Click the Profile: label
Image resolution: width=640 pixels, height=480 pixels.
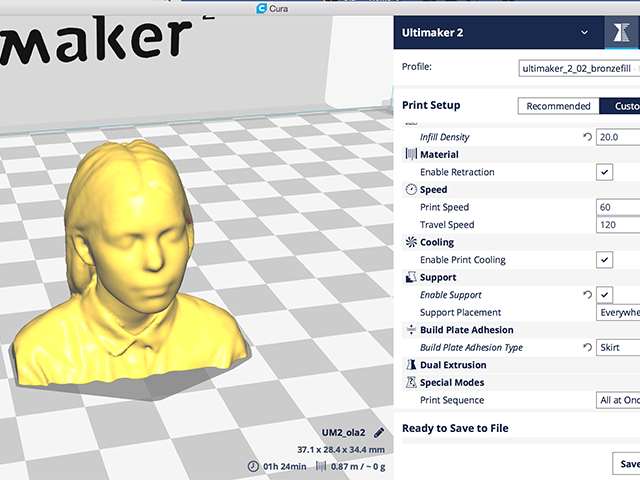click(x=417, y=67)
